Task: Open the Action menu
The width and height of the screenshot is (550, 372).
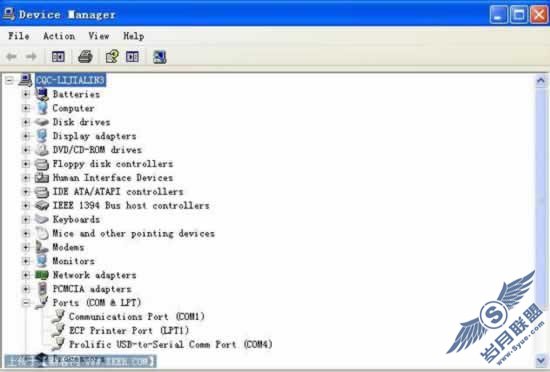Action: click(x=59, y=36)
